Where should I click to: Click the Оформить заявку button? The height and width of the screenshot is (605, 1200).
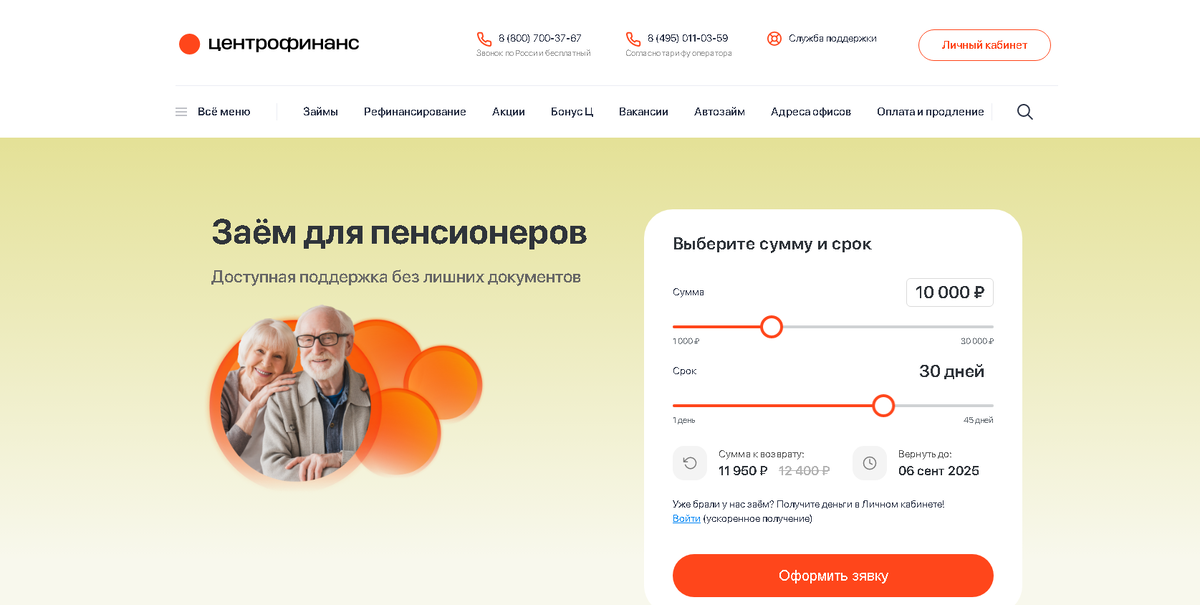point(833,576)
